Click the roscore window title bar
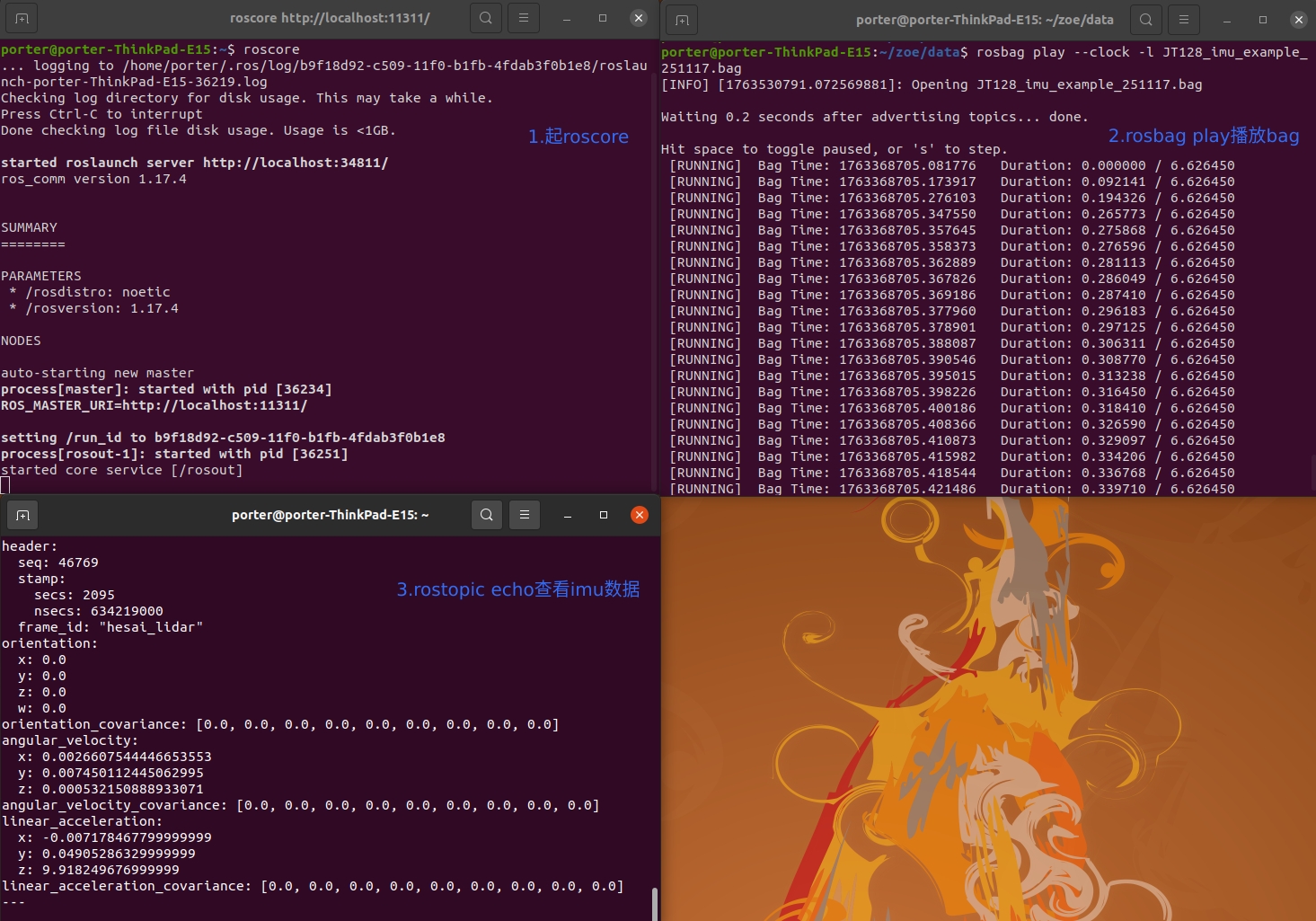 point(329,18)
